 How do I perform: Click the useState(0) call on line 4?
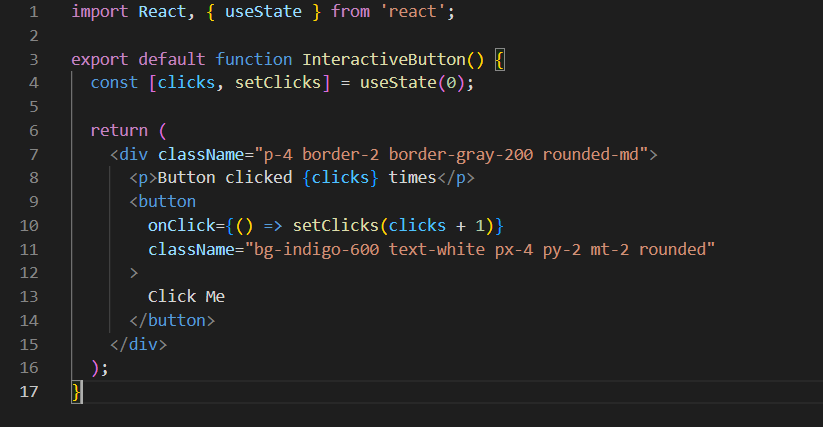tap(413, 83)
